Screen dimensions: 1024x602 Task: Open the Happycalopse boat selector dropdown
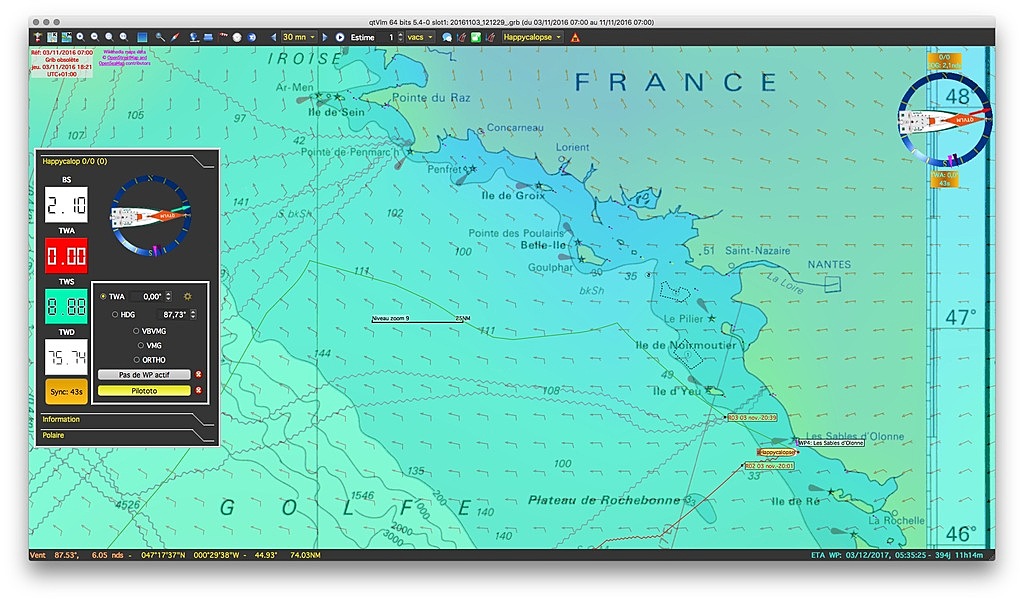tap(532, 37)
